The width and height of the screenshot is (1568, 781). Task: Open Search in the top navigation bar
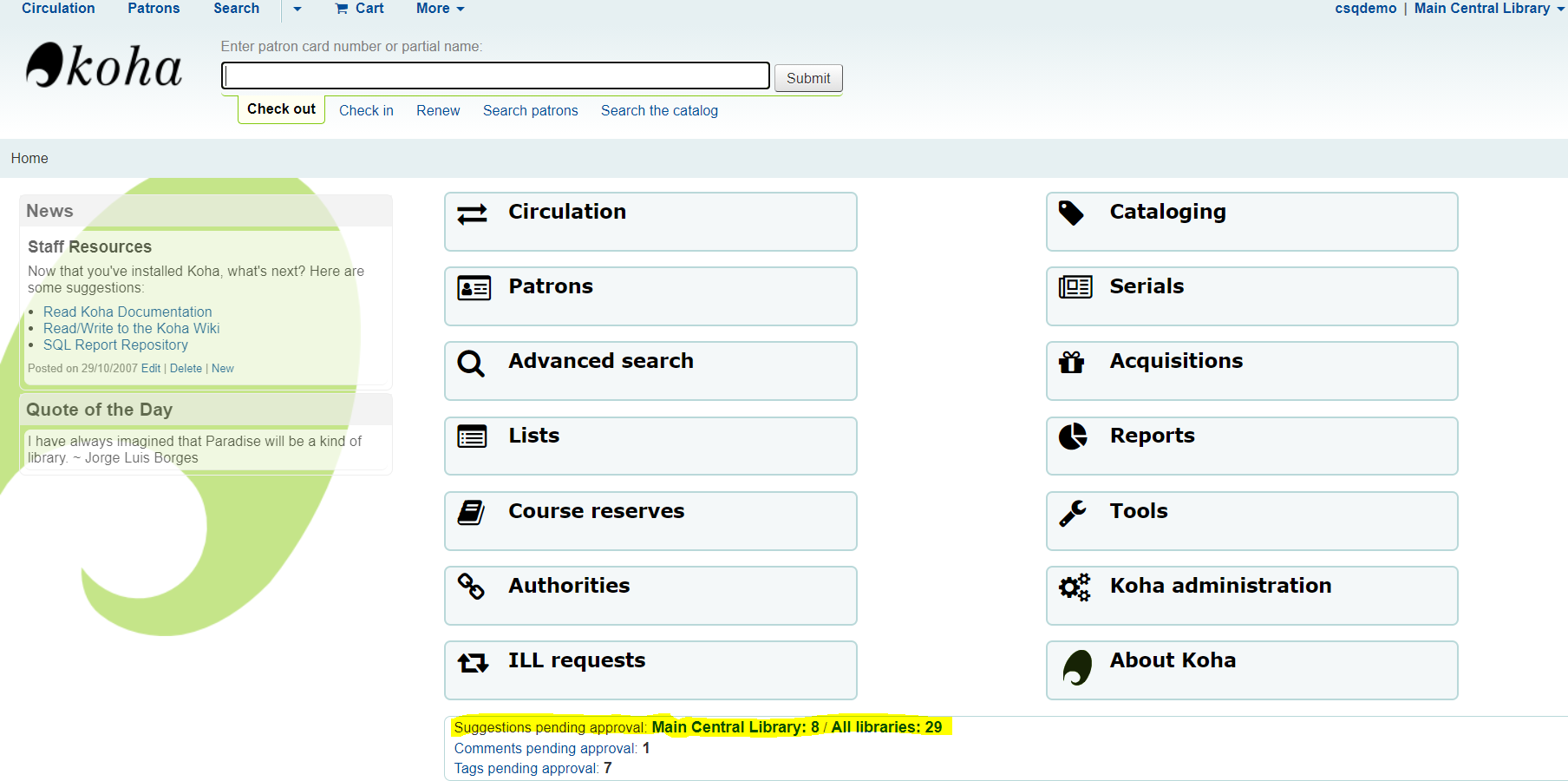[x=237, y=9]
